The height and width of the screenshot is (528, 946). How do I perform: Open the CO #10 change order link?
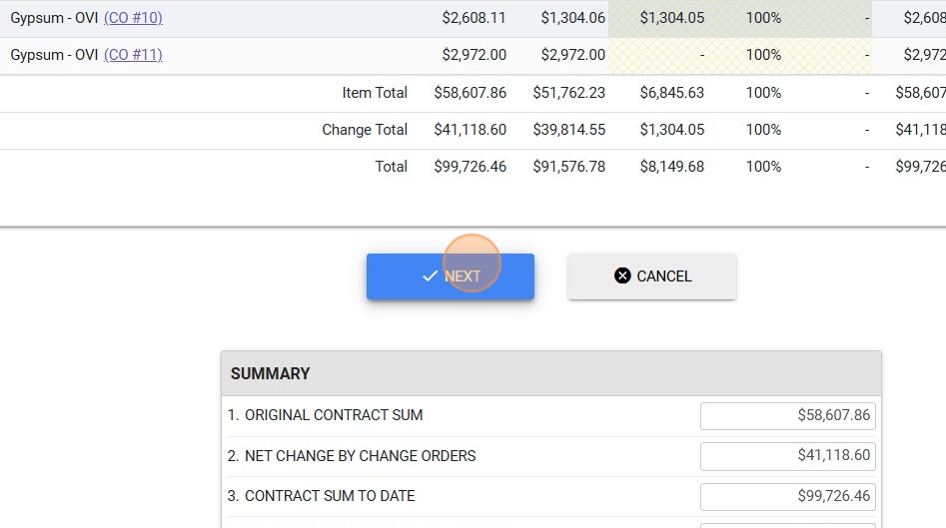[133, 18]
